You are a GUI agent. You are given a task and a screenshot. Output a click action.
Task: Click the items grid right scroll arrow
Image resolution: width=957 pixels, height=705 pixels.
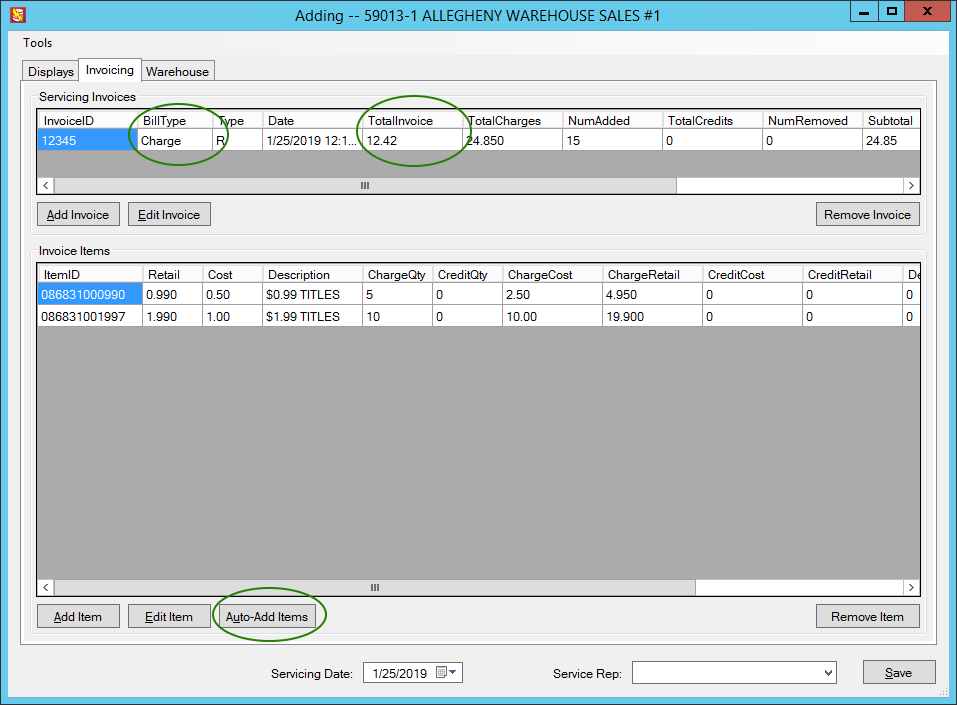[911, 587]
